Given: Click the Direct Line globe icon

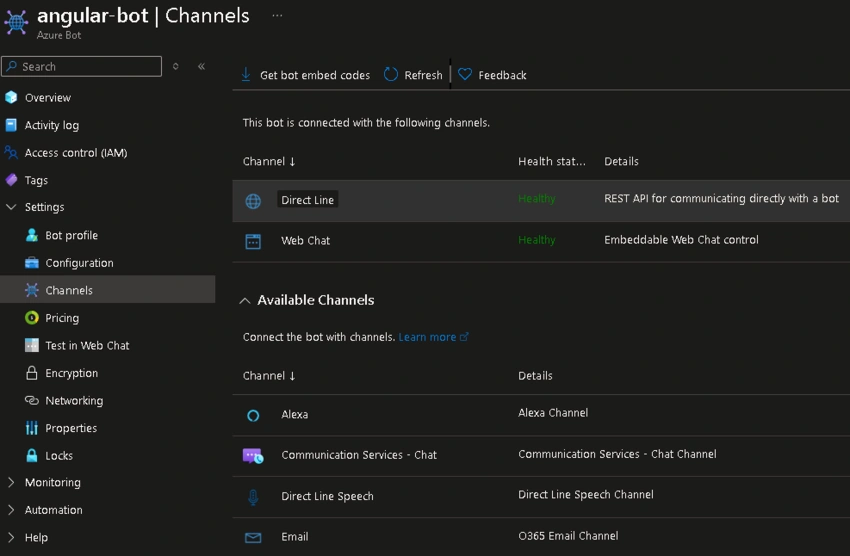Looking at the screenshot, I should coord(253,201).
